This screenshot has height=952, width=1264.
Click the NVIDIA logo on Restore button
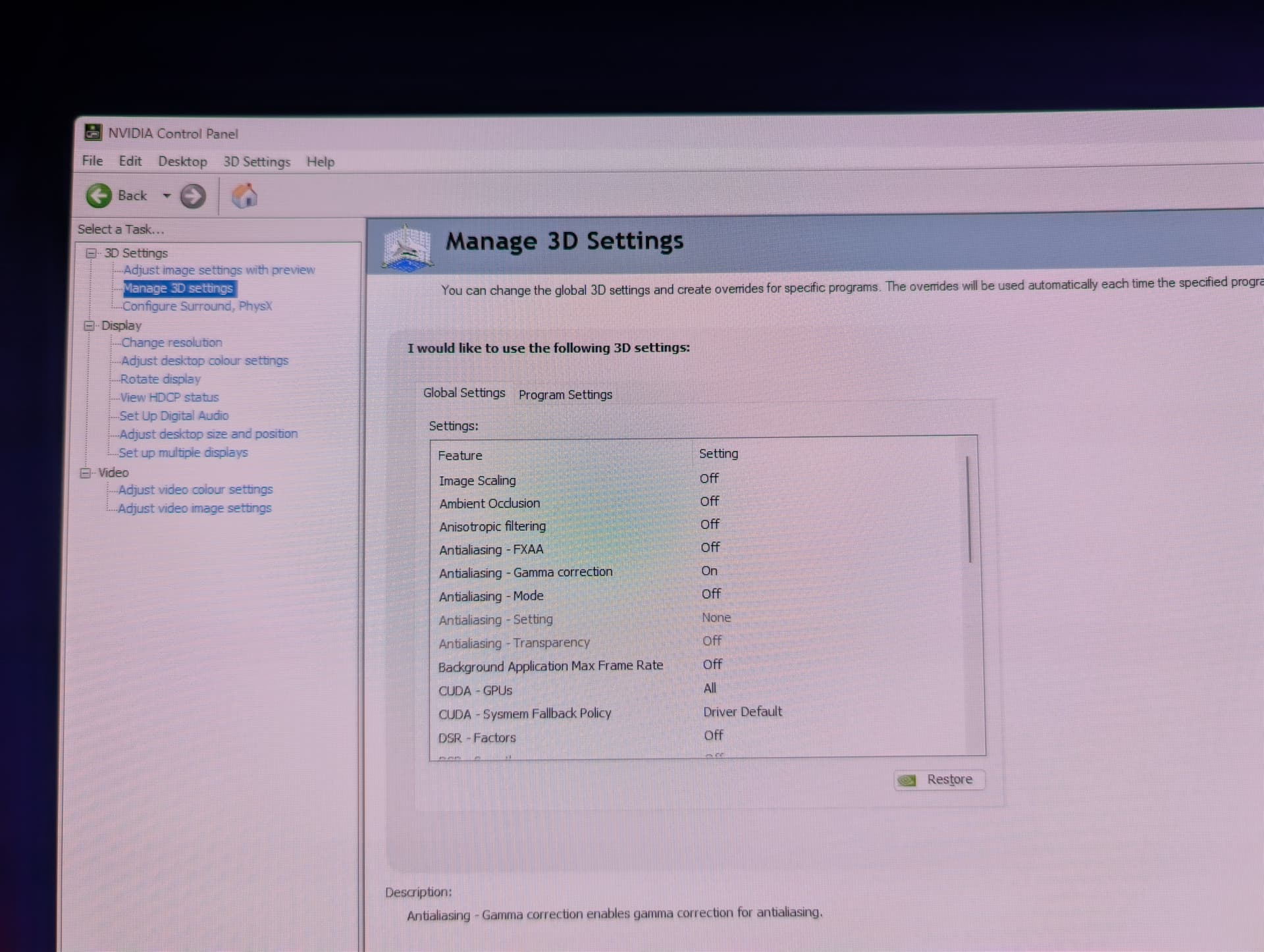click(907, 780)
